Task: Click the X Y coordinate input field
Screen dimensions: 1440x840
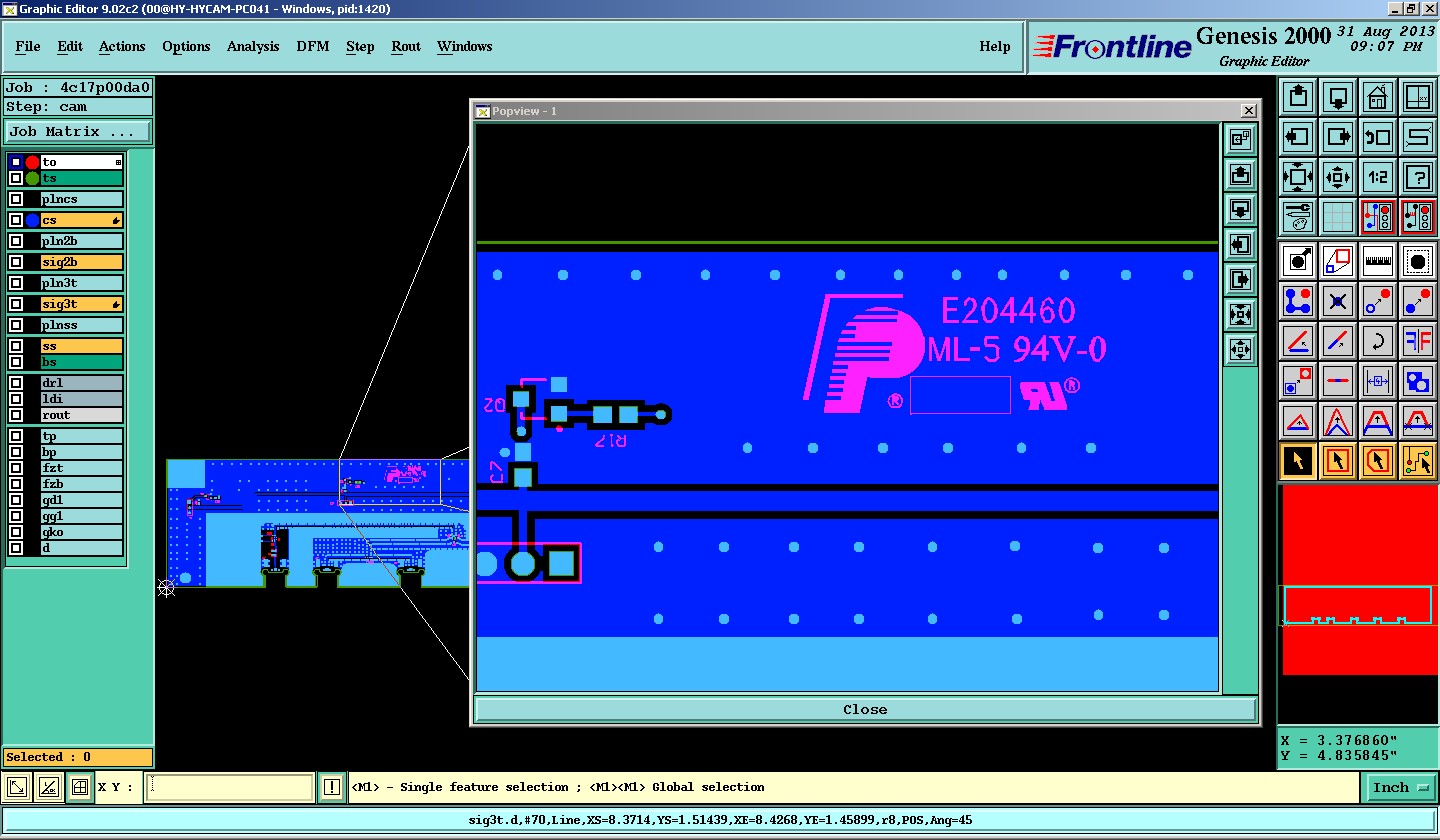Action: pos(229,788)
